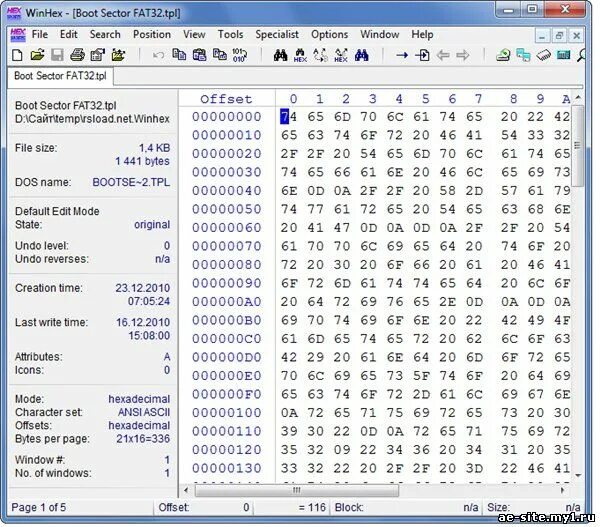
Task: Click the horizontal scrollbar thumb
Action: click(297, 490)
